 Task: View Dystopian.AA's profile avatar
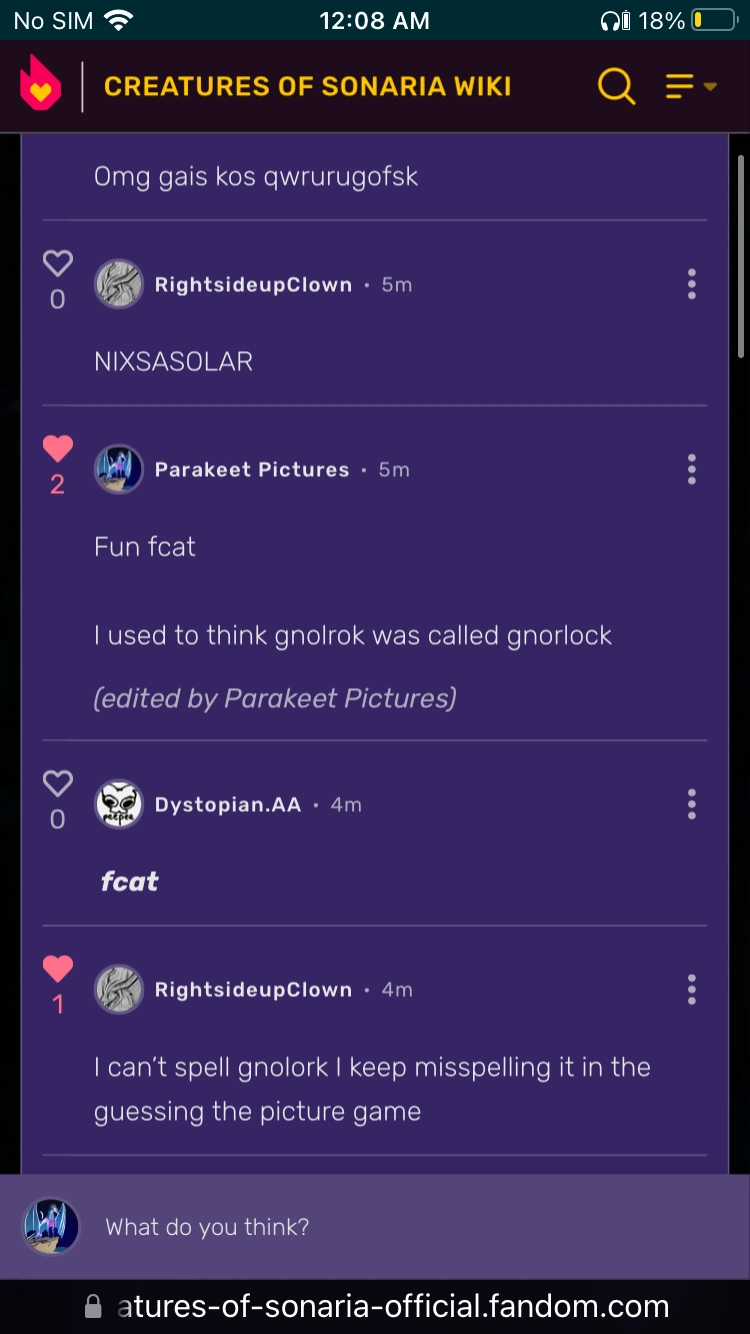(119, 805)
